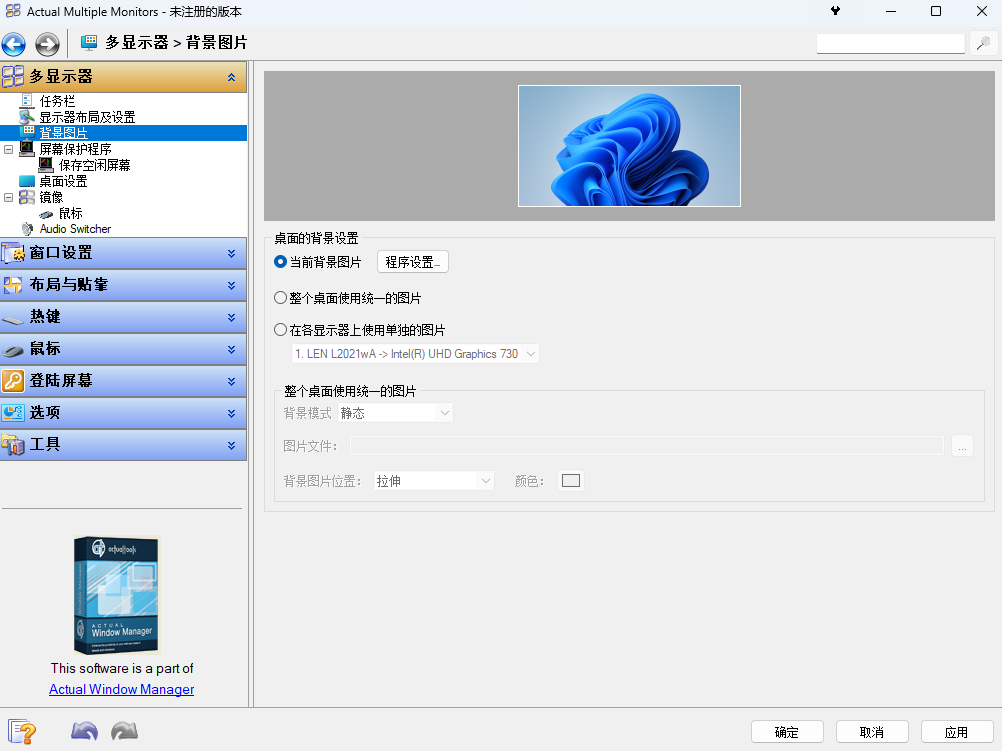
Task: Click the Actual Window Manager box image
Action: click(x=116, y=594)
